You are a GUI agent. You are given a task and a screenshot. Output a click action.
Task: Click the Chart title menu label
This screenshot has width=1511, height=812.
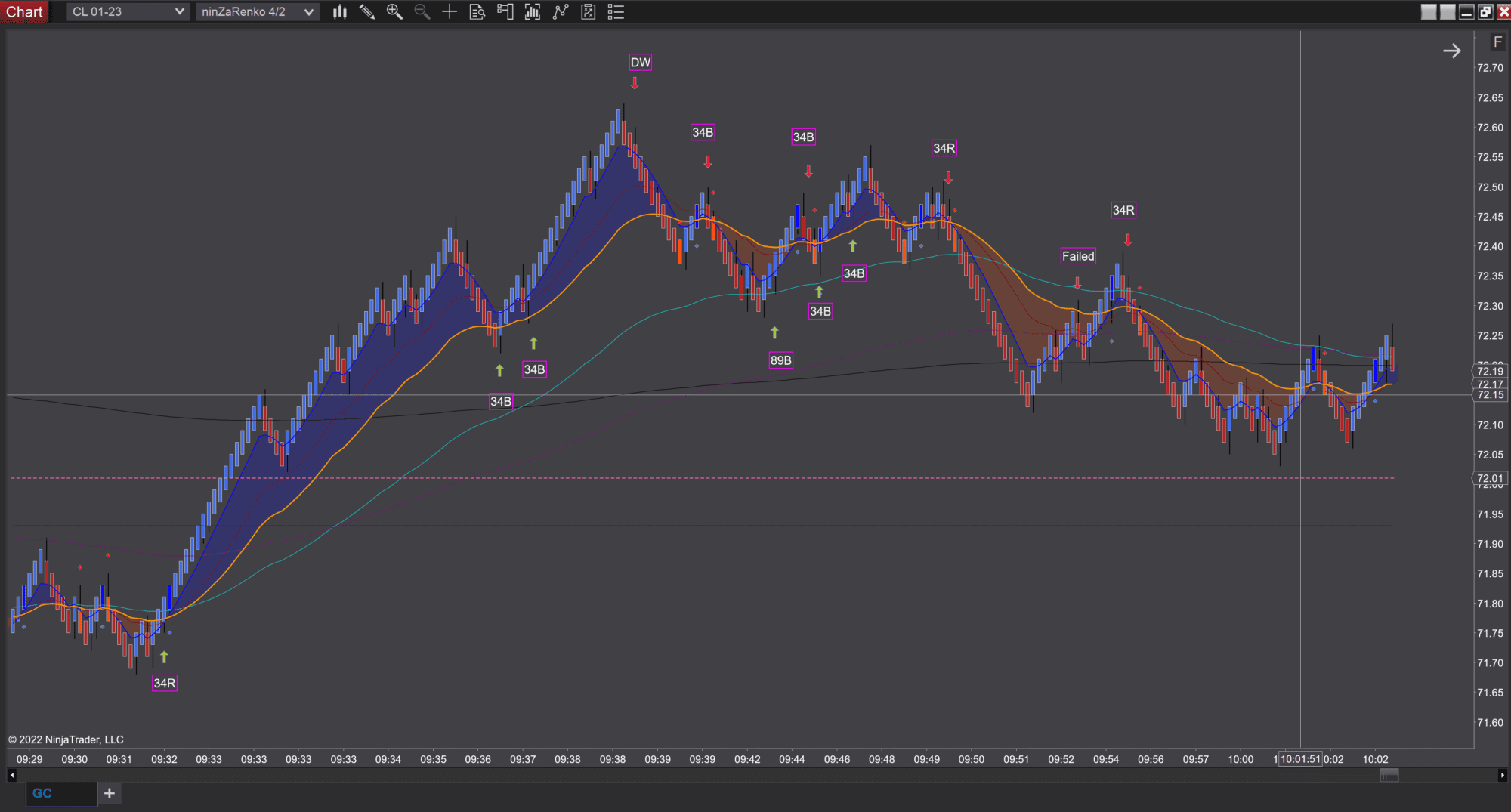click(x=24, y=11)
